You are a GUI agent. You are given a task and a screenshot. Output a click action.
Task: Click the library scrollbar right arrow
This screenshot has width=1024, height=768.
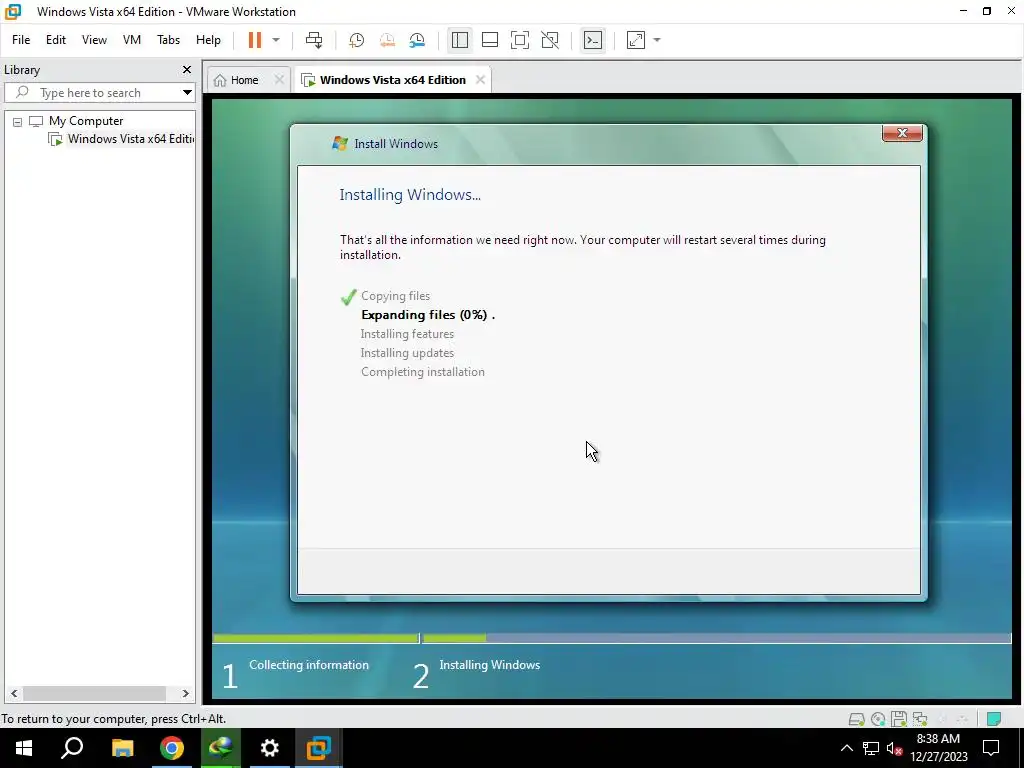point(185,694)
